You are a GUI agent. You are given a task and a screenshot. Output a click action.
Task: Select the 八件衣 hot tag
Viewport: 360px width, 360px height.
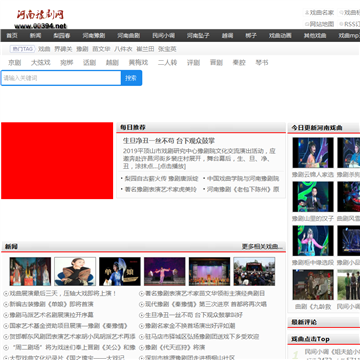point(123,49)
